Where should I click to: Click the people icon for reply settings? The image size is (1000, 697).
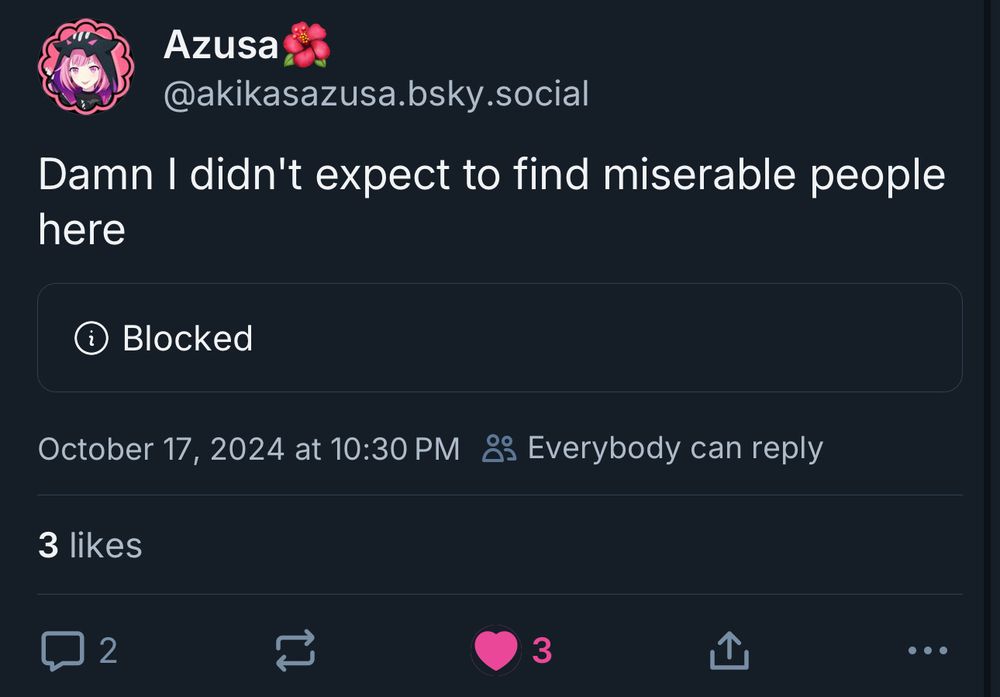click(x=499, y=448)
